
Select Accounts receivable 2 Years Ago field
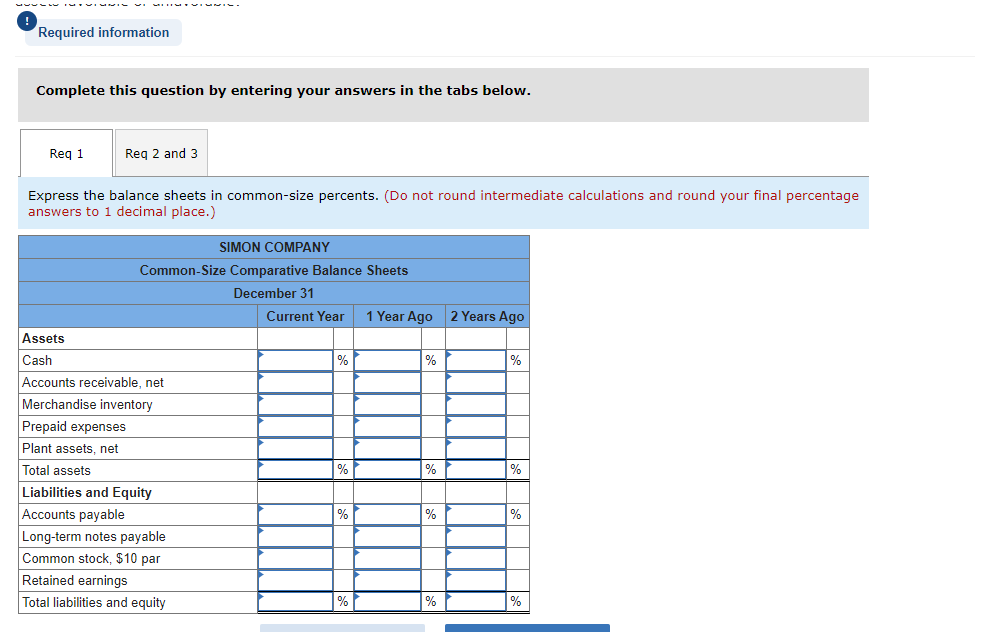tap(476, 383)
